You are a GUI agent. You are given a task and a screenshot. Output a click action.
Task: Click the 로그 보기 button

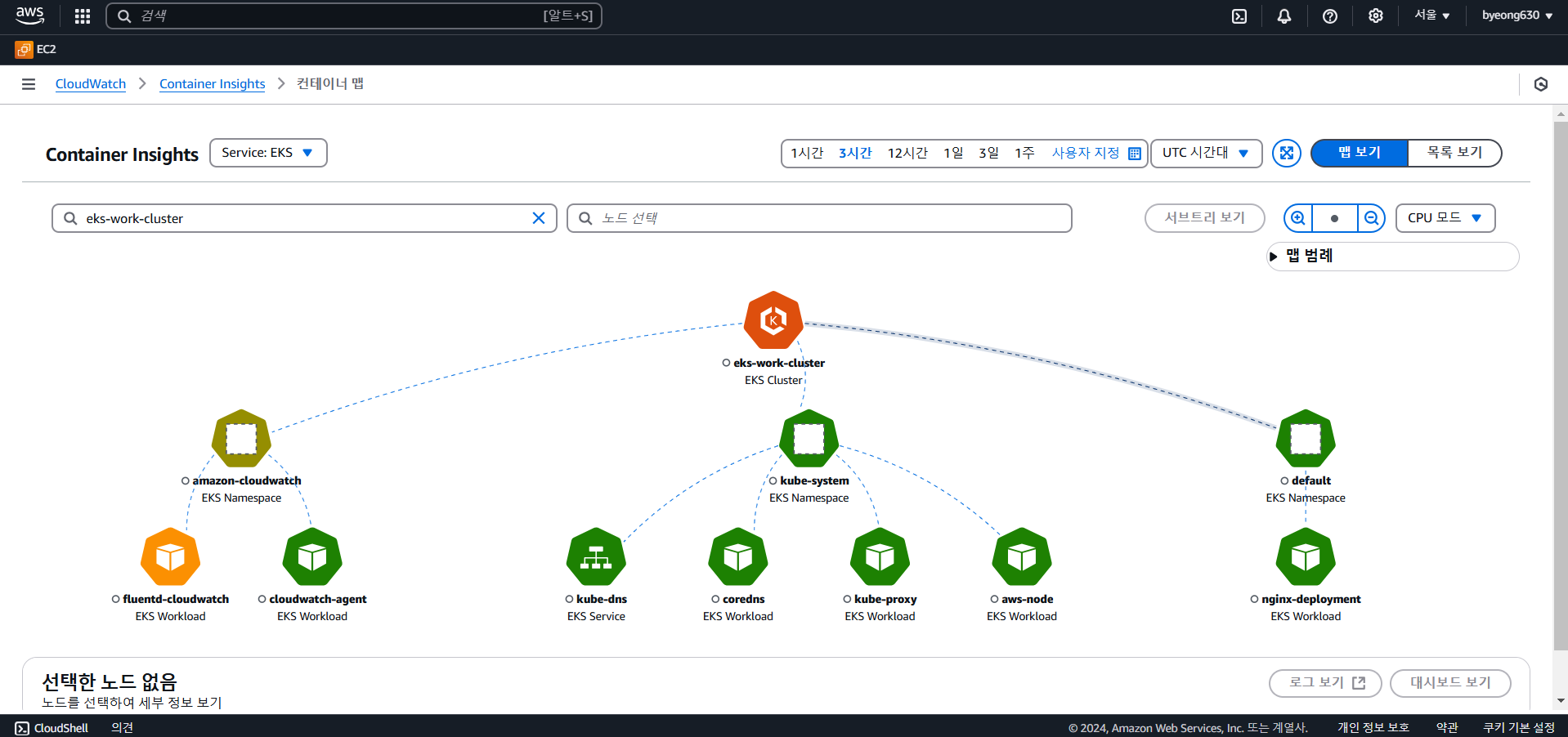pos(1325,683)
